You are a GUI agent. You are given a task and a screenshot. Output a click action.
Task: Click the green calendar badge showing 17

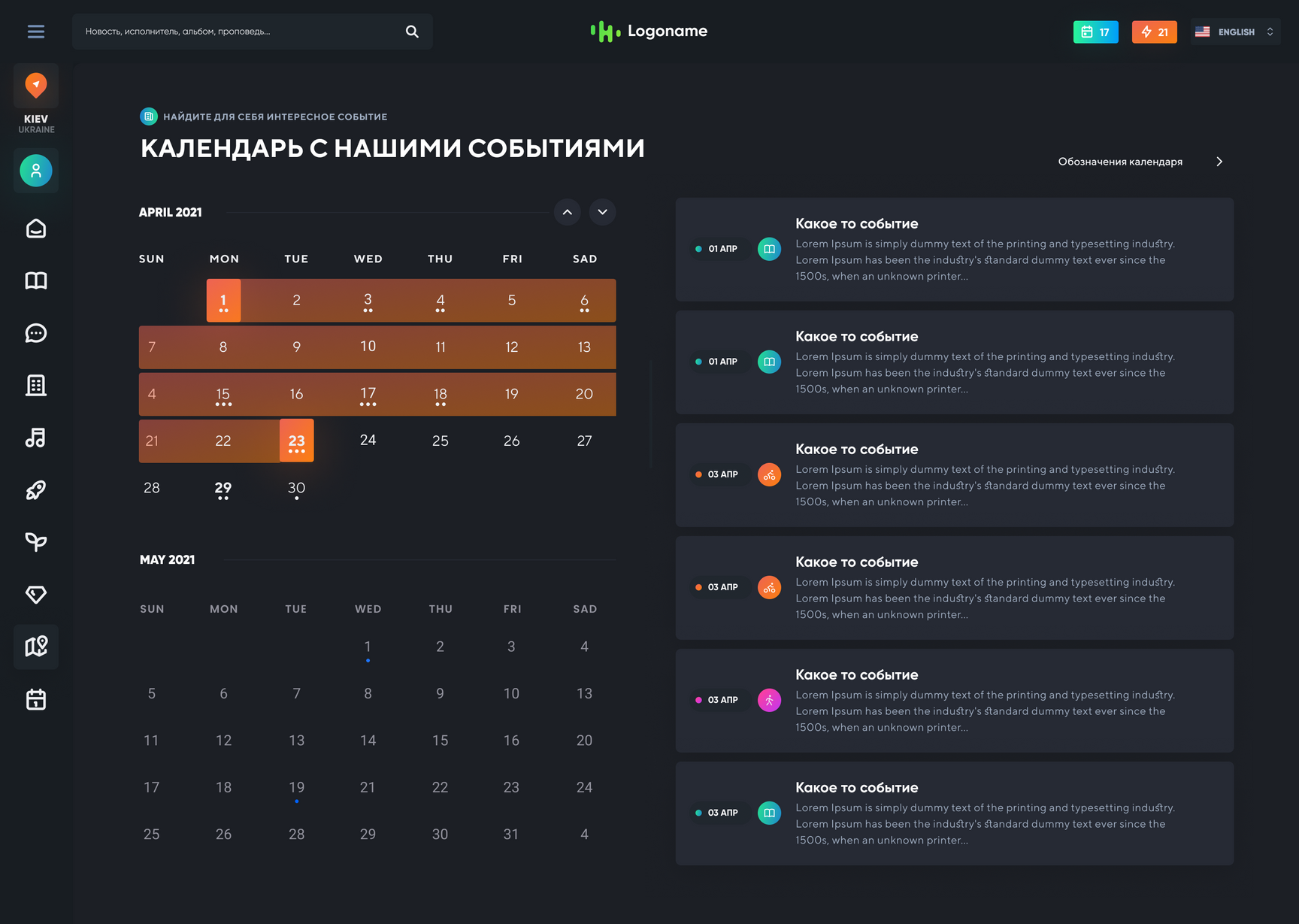pos(1095,32)
